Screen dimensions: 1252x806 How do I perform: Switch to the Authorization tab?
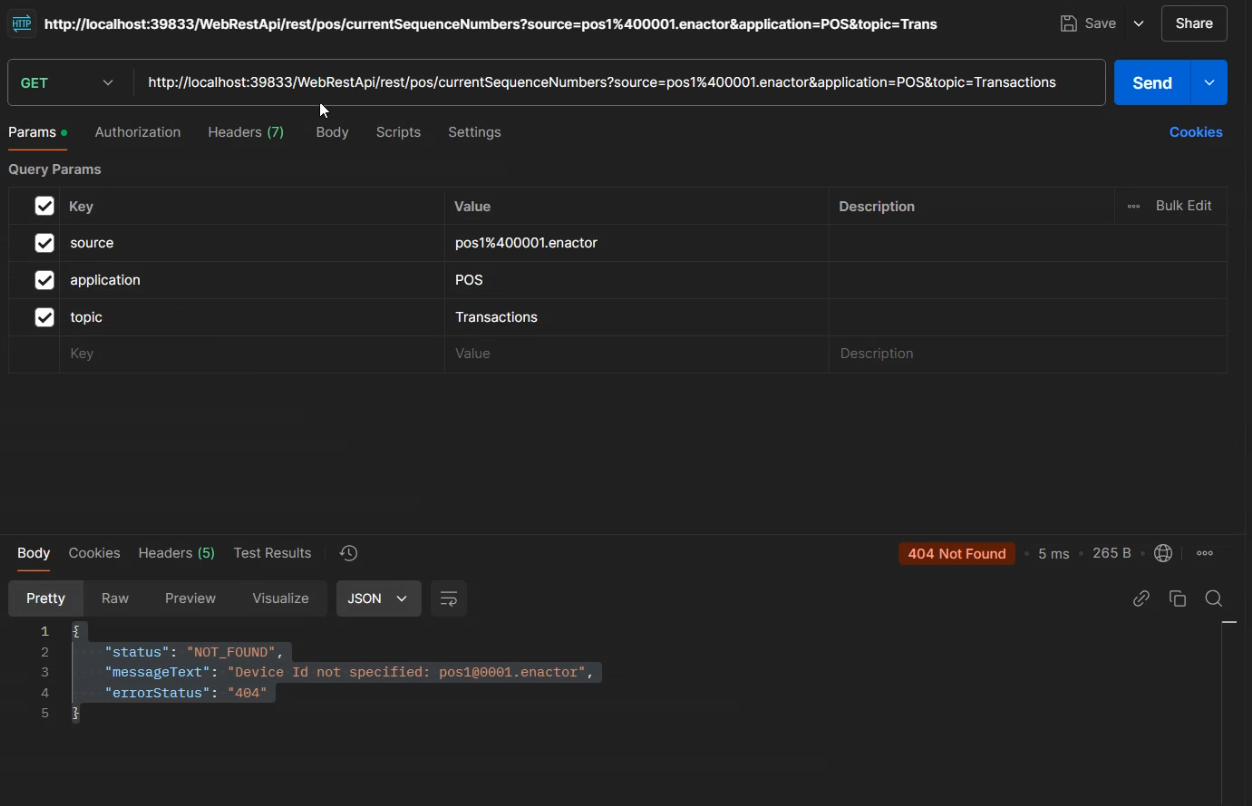tap(138, 132)
